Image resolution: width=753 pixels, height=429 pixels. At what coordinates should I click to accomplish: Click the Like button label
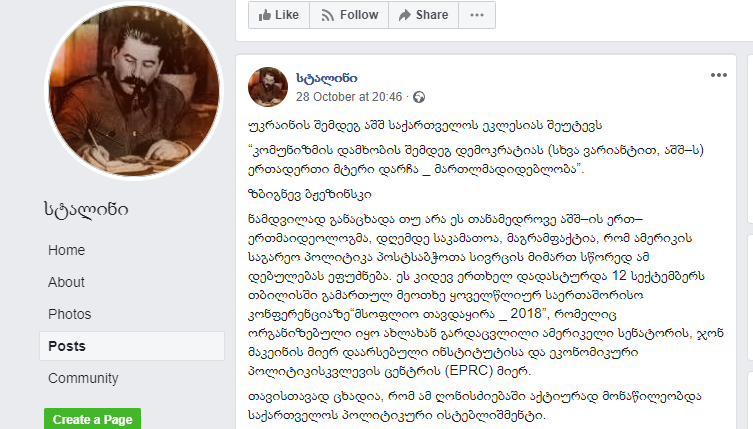287,15
